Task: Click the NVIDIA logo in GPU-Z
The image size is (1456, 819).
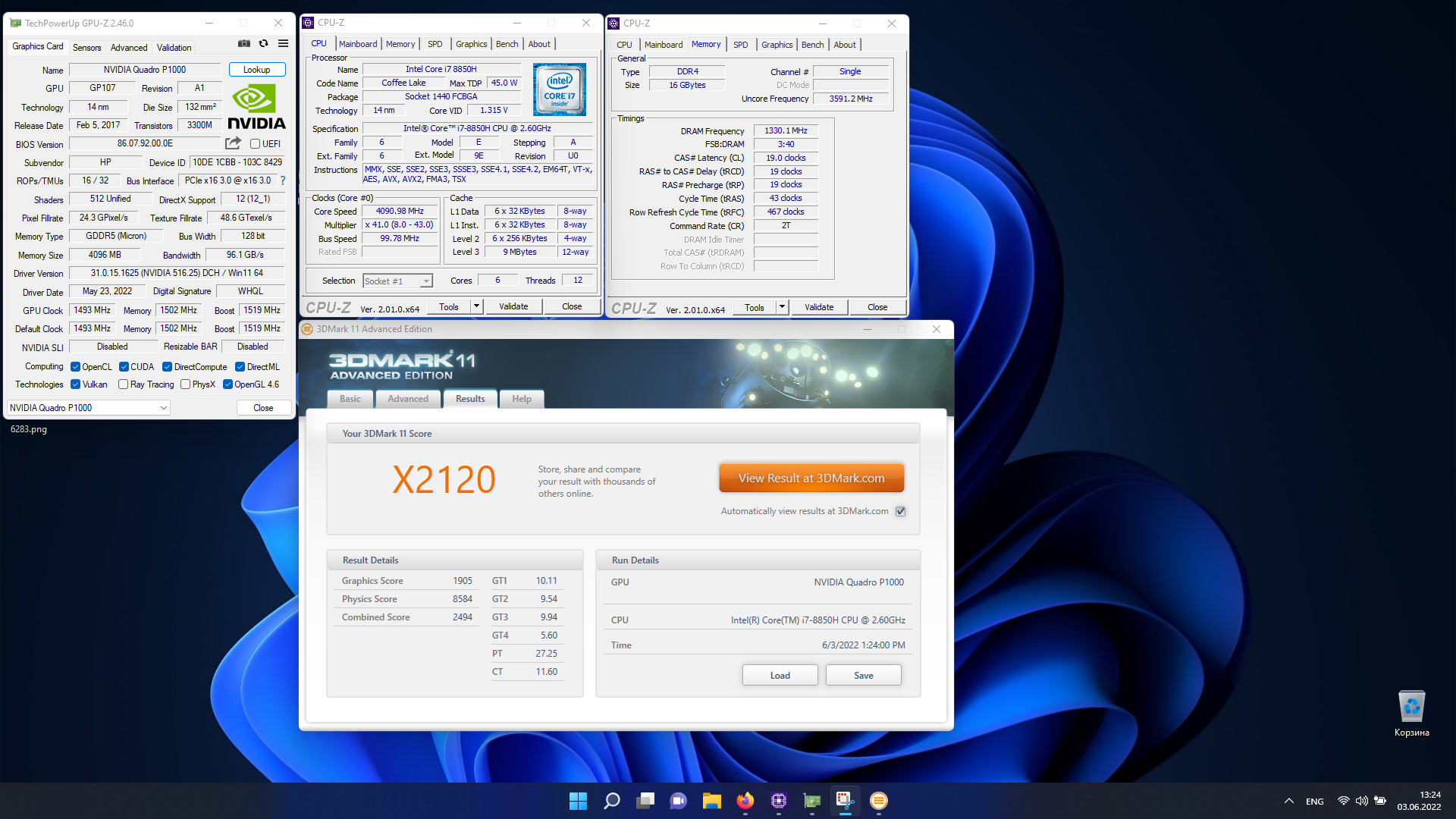Action: click(x=256, y=106)
